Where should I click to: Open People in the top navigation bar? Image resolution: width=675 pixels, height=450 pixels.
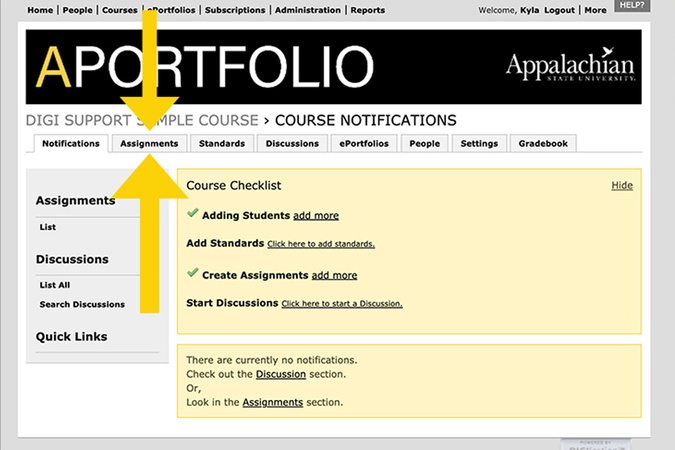77,10
